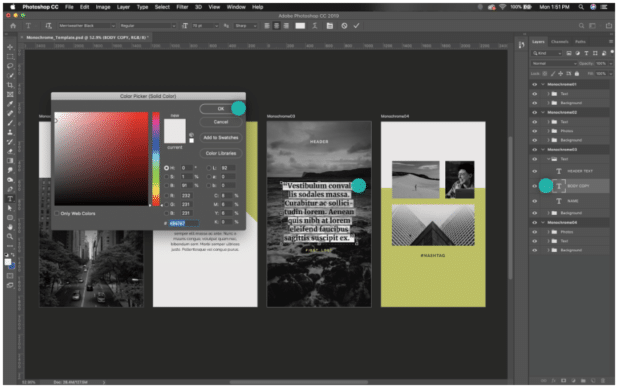Select the History Brush tool
Screen dimensions: 620x389
point(10,142)
